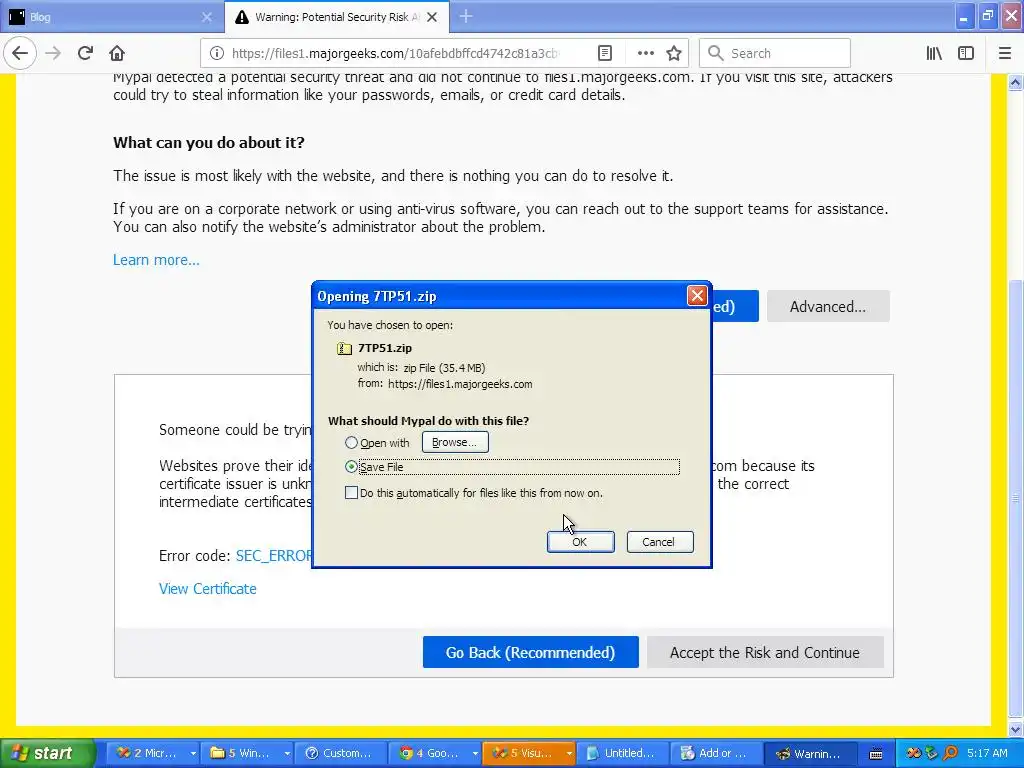The image size is (1024, 768).
Task: Open the 2 Micr... taskbar group
Action: click(146, 753)
